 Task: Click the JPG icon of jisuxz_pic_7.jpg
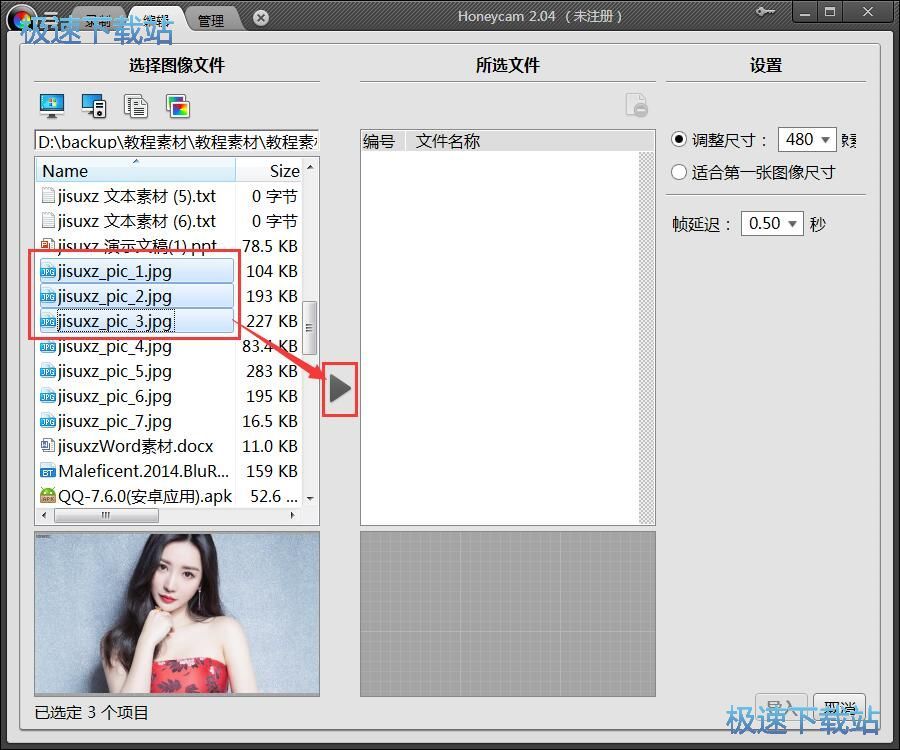pos(48,422)
